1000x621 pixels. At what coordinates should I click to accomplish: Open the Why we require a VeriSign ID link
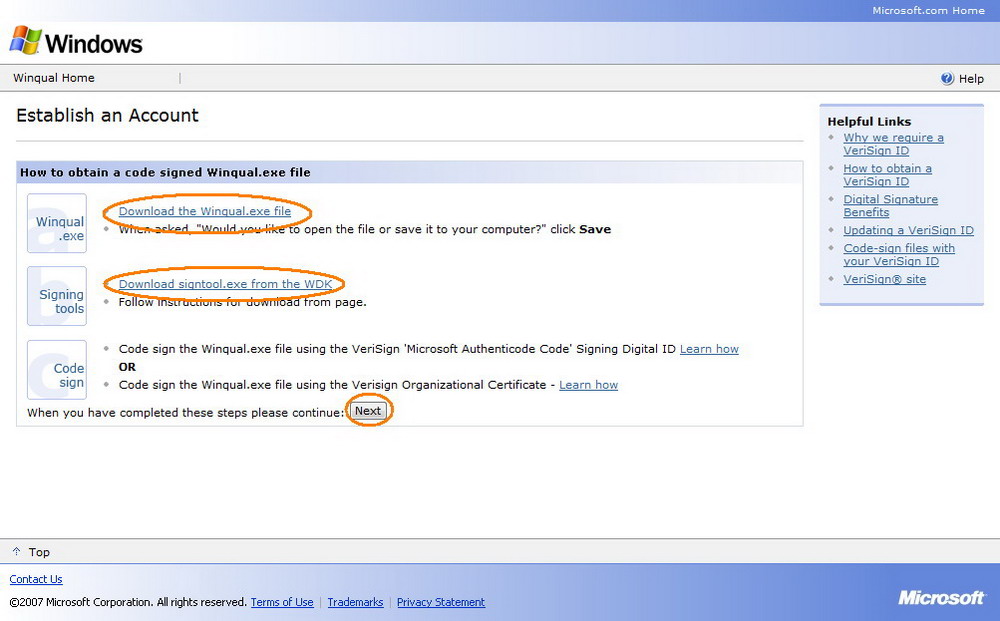893,144
